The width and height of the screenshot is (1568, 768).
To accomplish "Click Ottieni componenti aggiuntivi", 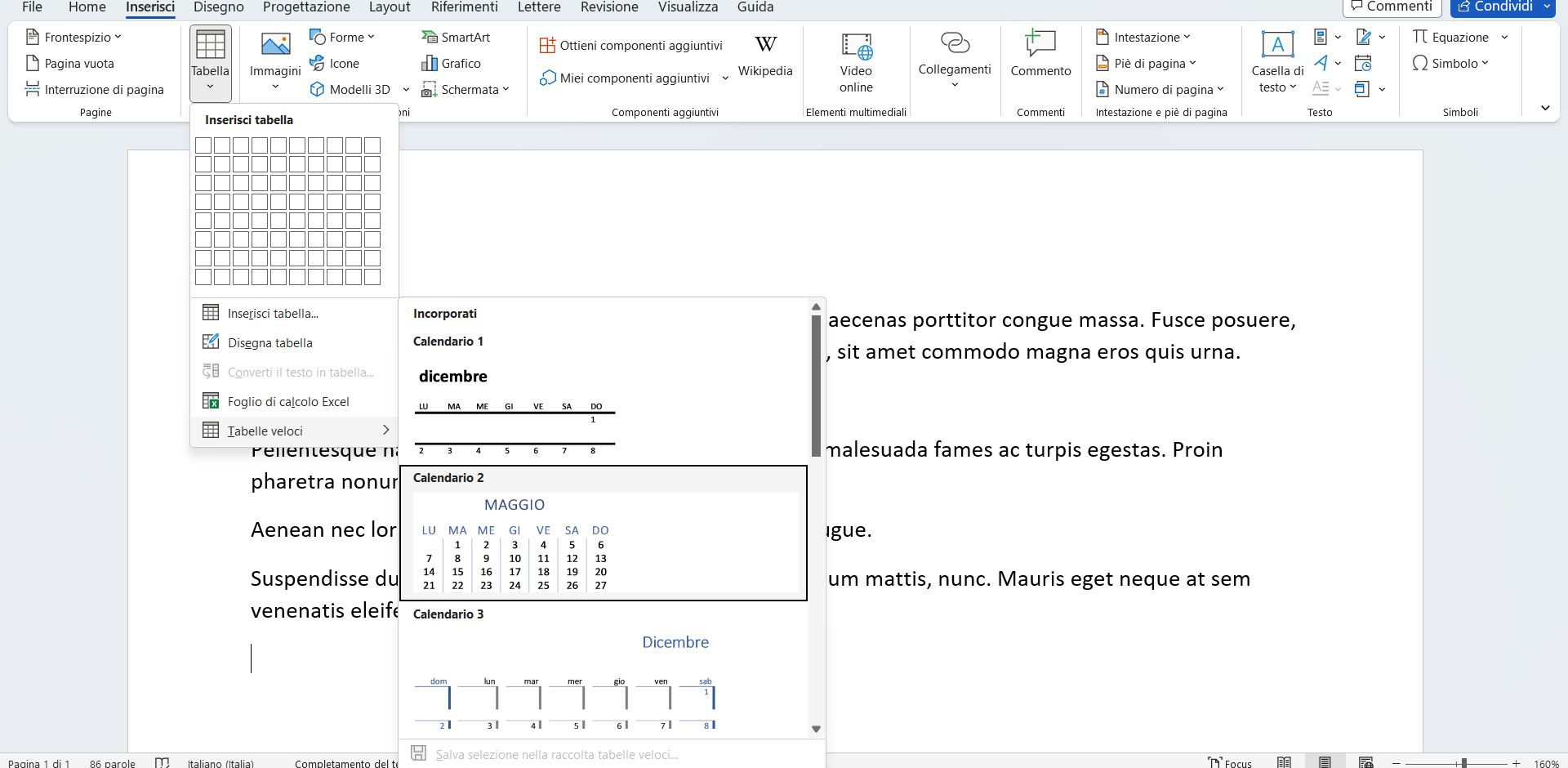I will click(x=631, y=46).
